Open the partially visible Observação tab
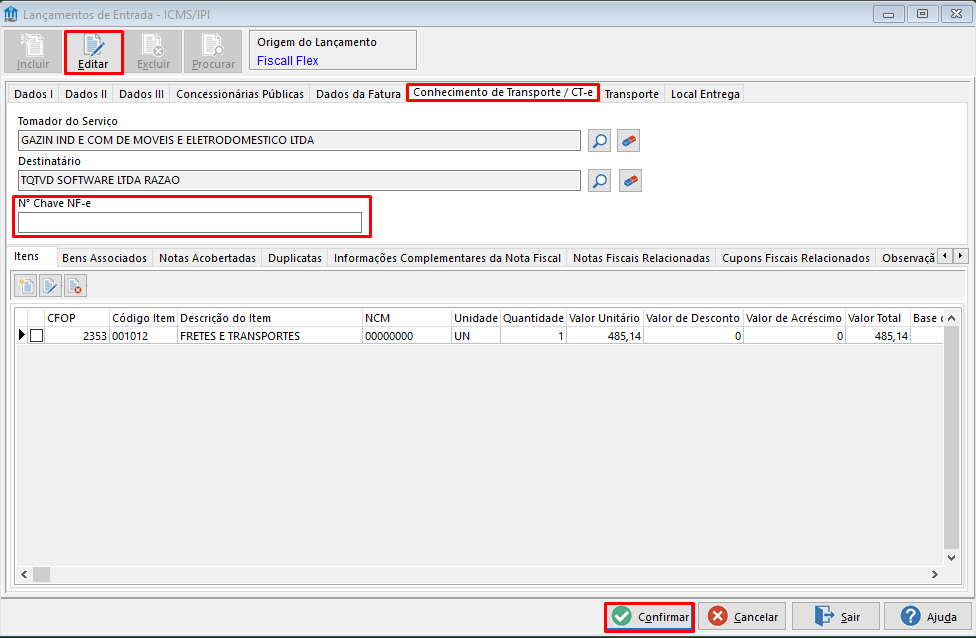976x638 pixels. coord(908,258)
